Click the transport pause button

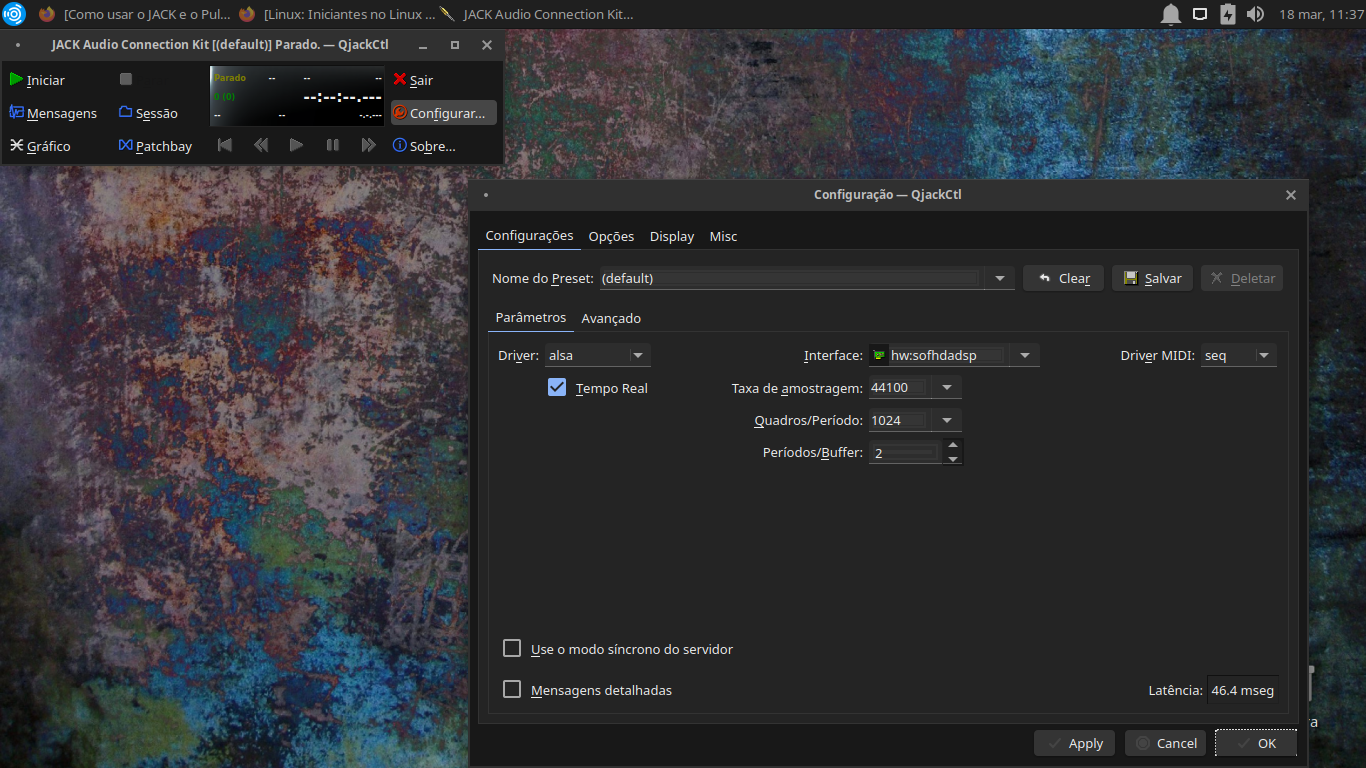(x=333, y=145)
